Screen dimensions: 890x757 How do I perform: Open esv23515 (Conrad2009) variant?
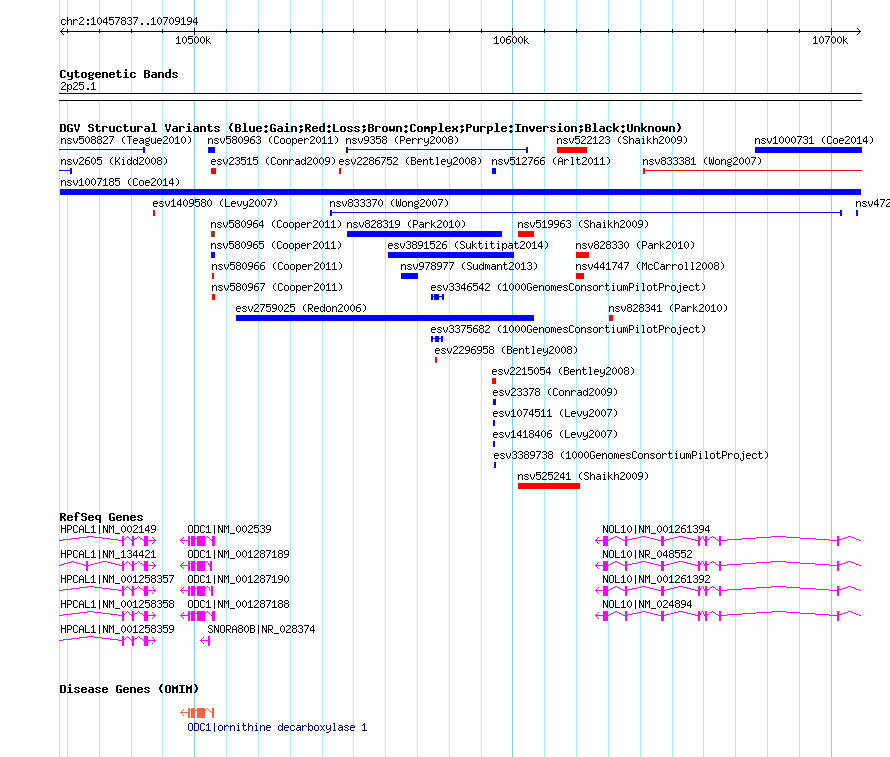click(x=273, y=161)
